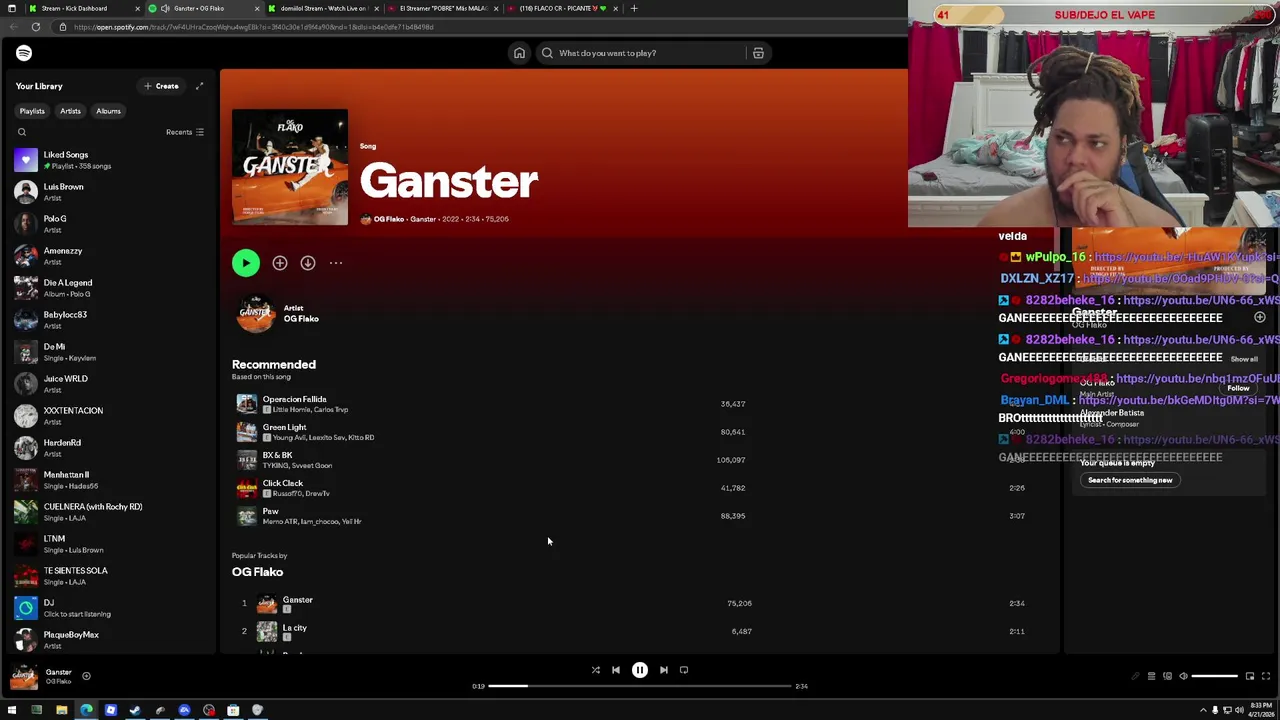Screen dimensions: 1280x720
Task: Open the lyrics microphone icon
Action: click(x=1135, y=676)
